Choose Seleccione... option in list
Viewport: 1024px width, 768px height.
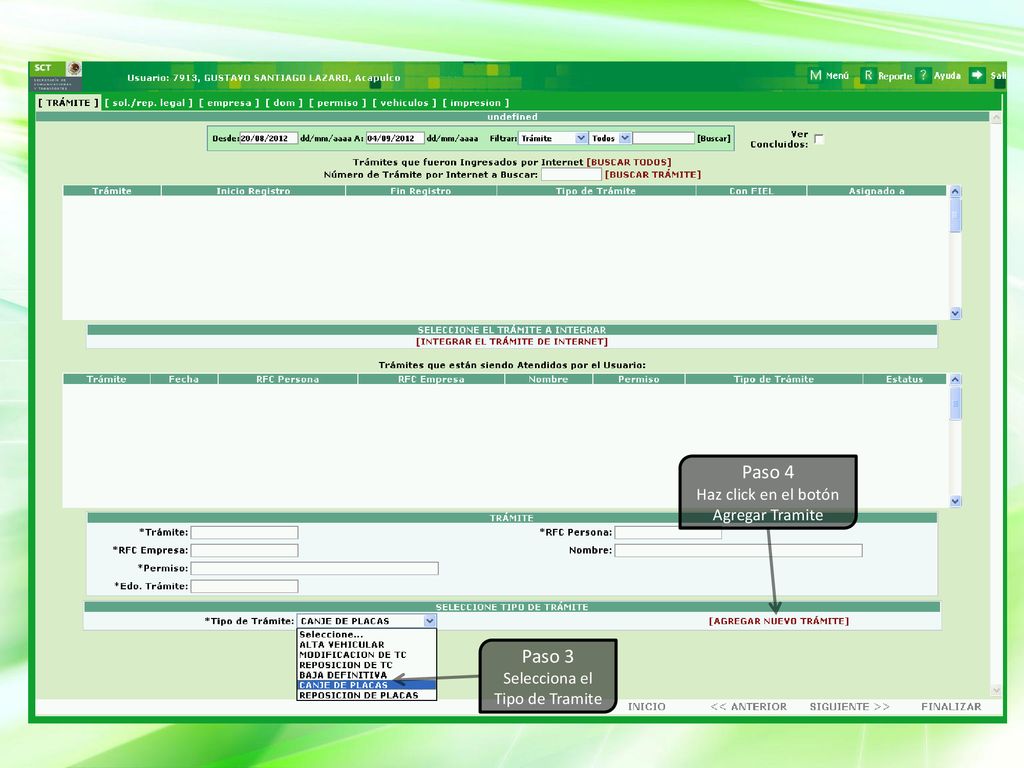(366, 634)
